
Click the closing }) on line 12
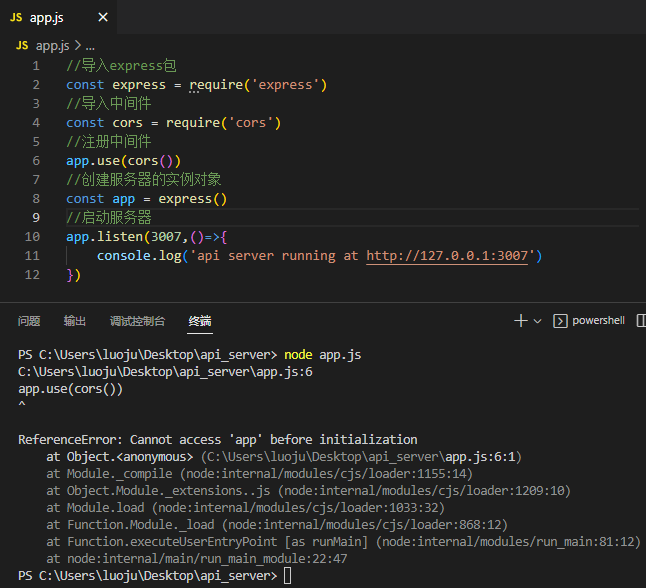click(73, 275)
